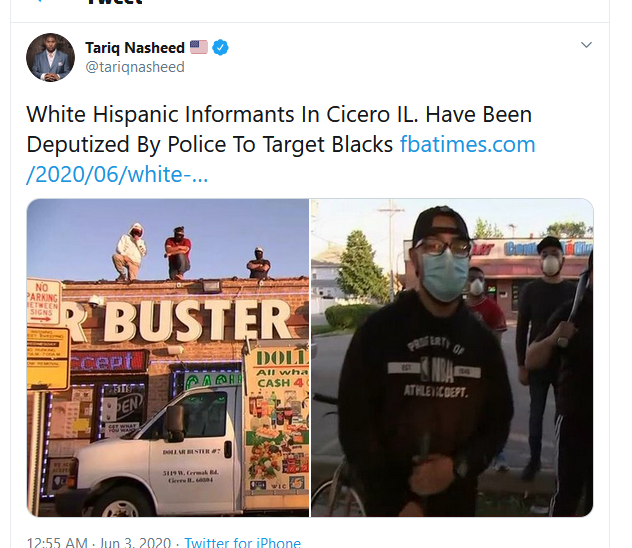This screenshot has width=632, height=548.
Task: Open Tariq Nasheed's profile avatar
Action: [50, 57]
